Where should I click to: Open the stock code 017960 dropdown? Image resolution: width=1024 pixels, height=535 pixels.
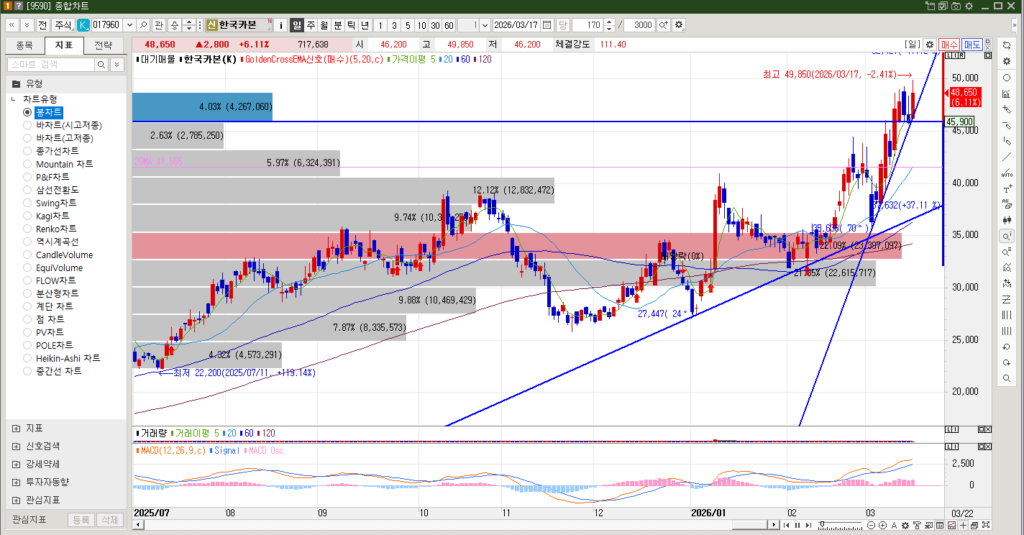[x=127, y=24]
